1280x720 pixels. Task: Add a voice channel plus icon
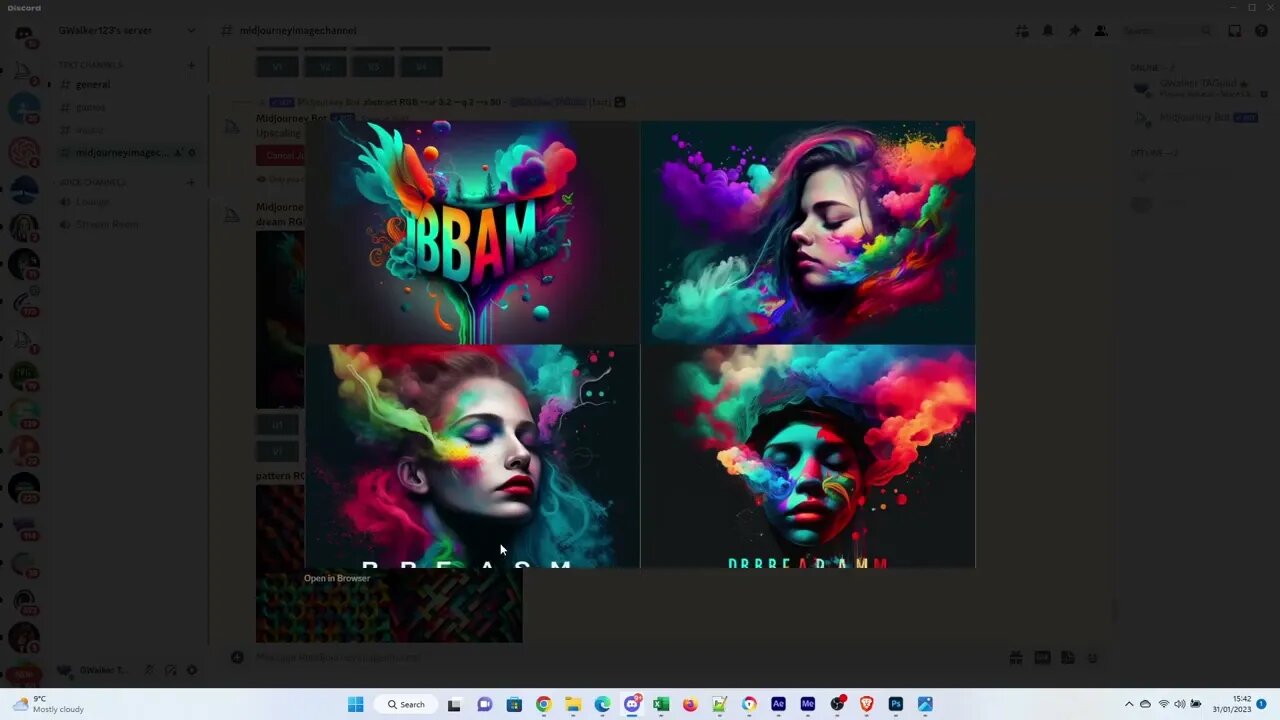click(191, 182)
